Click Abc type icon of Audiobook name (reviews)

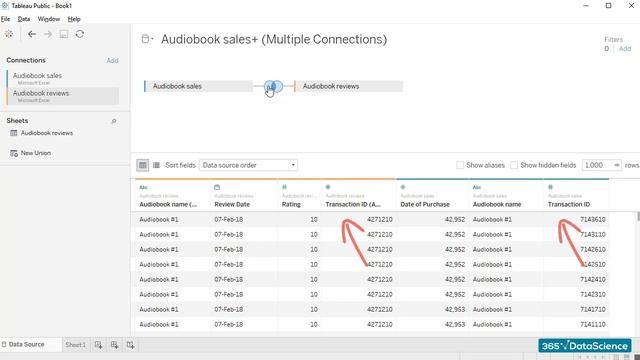click(143, 187)
